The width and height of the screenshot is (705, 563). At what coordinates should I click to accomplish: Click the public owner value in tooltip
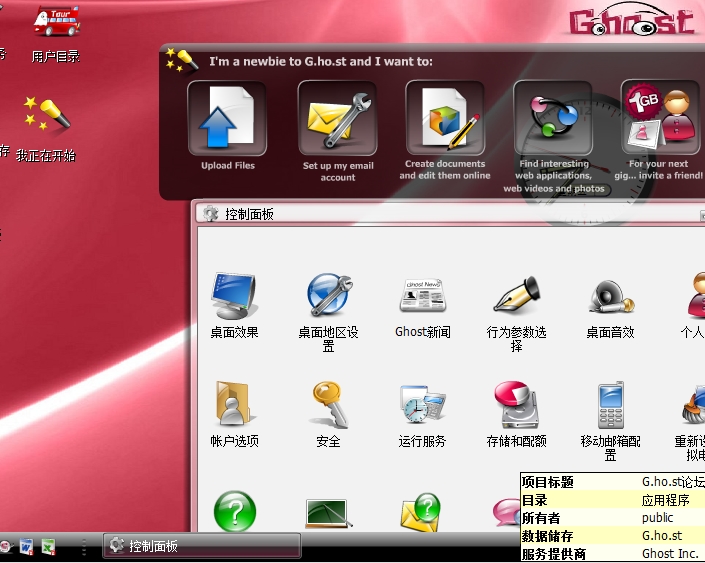pos(657,518)
